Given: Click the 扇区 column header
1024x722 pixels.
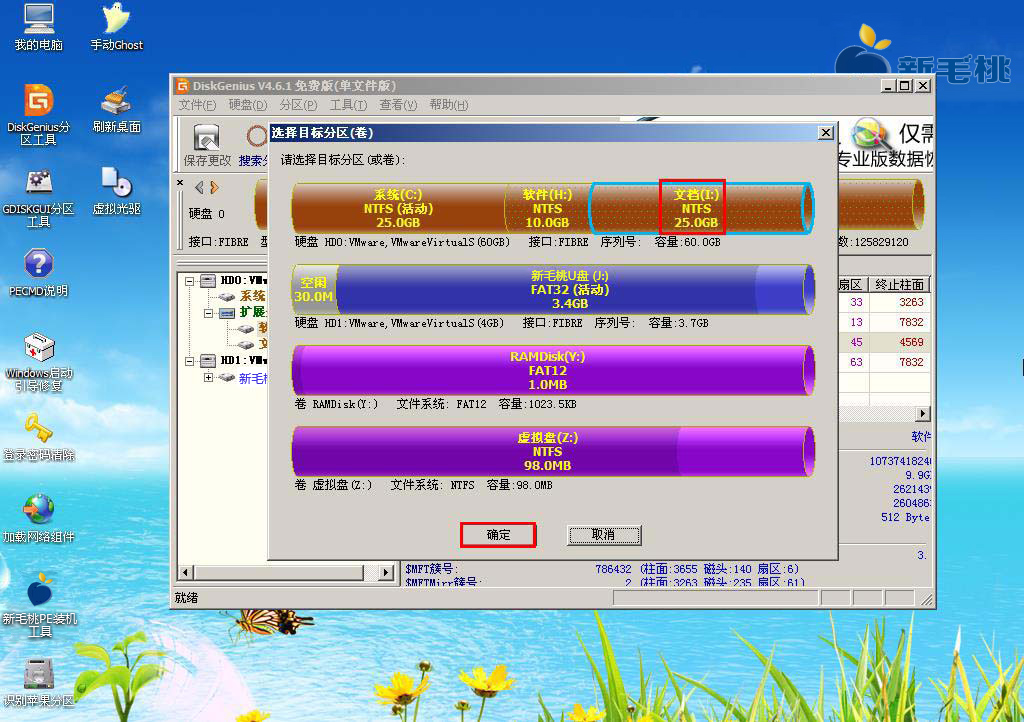Looking at the screenshot, I should pos(852,285).
